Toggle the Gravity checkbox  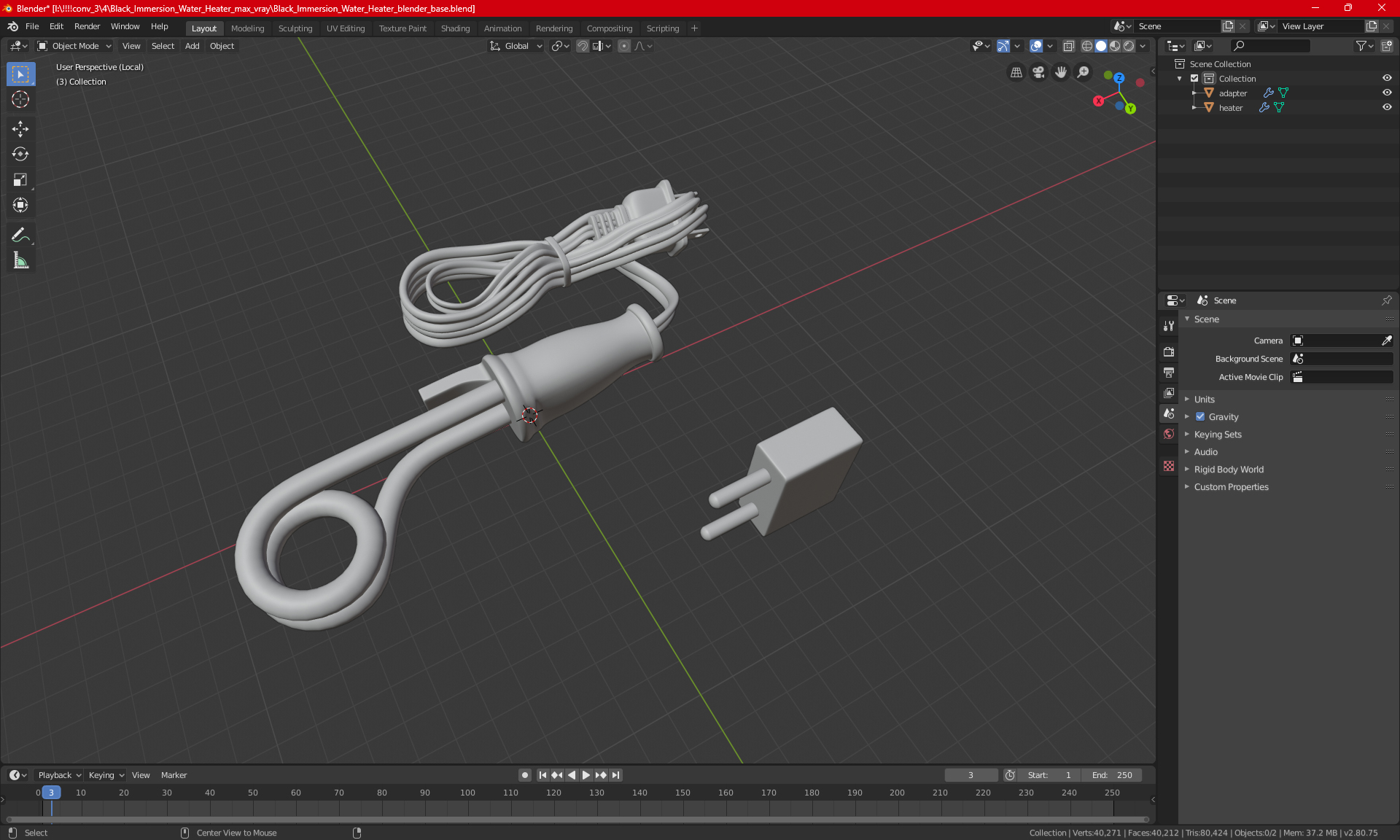coord(1200,417)
